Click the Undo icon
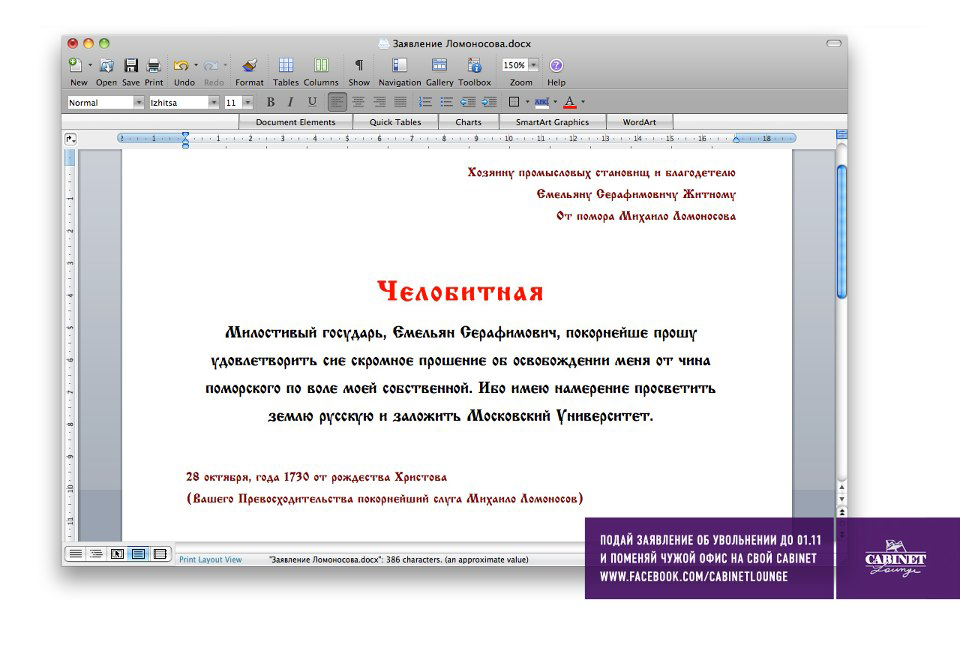The width and height of the screenshot is (960, 645). [x=181, y=65]
